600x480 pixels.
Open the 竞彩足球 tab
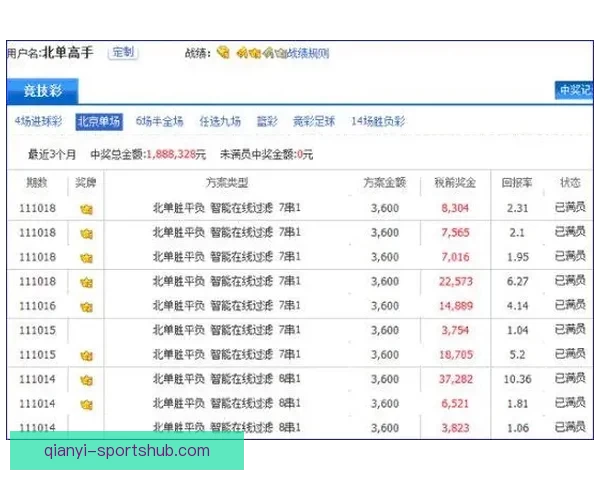point(314,121)
